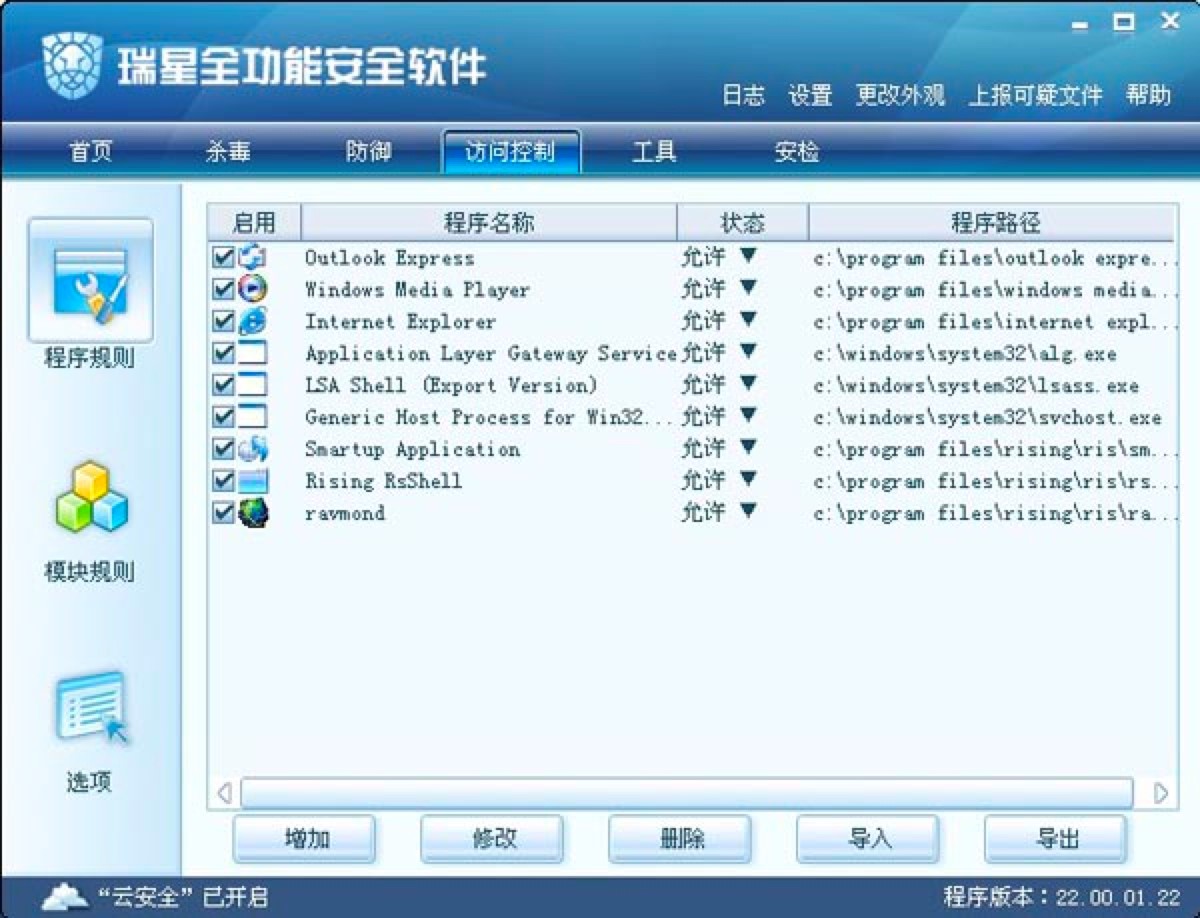Open status dropdown for Smartup Application
Image resolution: width=1200 pixels, height=918 pixels.
(748, 449)
